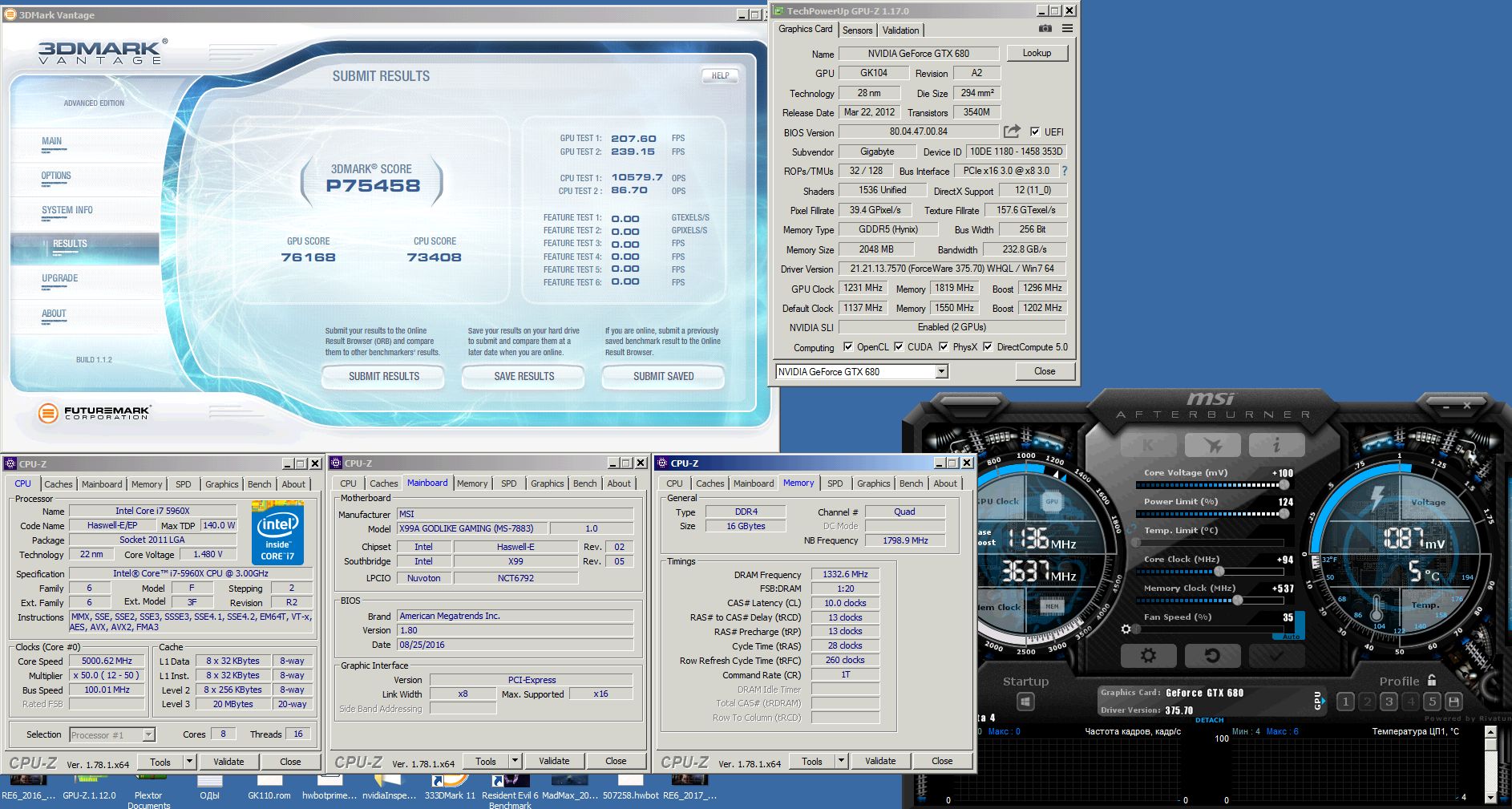Click the BIOS share/export arrow icon in GPU-Z
1512x809 pixels.
pos(1012,131)
